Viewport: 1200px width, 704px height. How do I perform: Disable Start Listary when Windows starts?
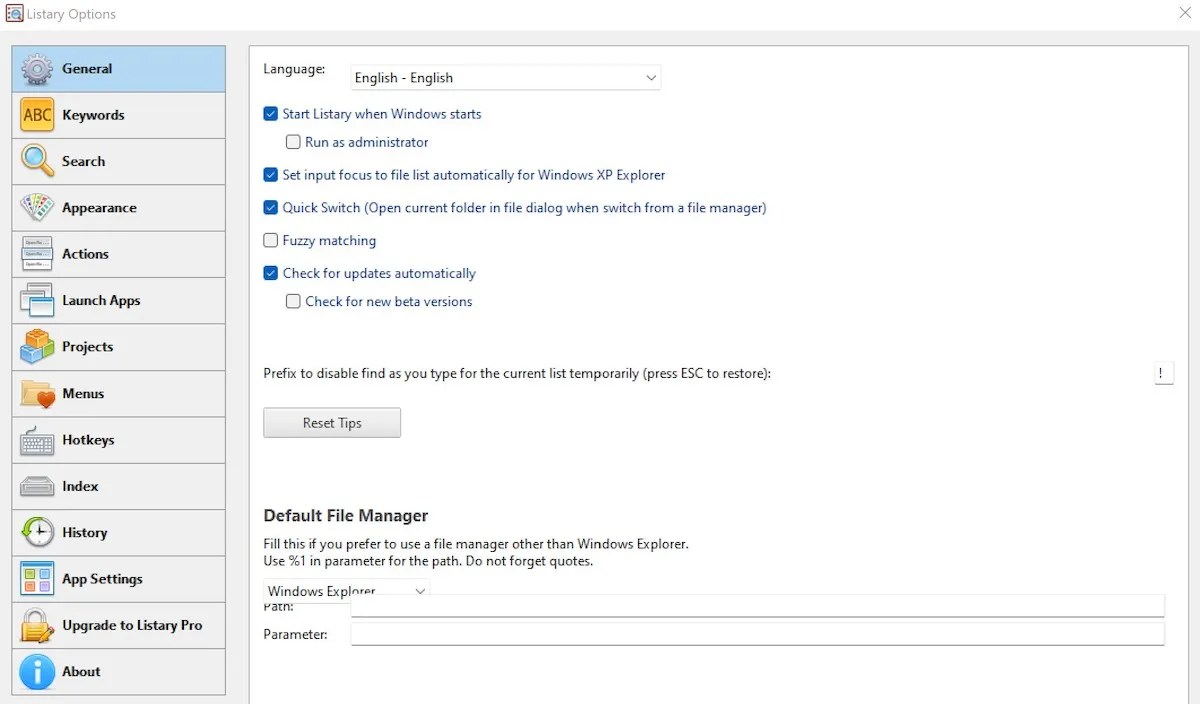270,114
